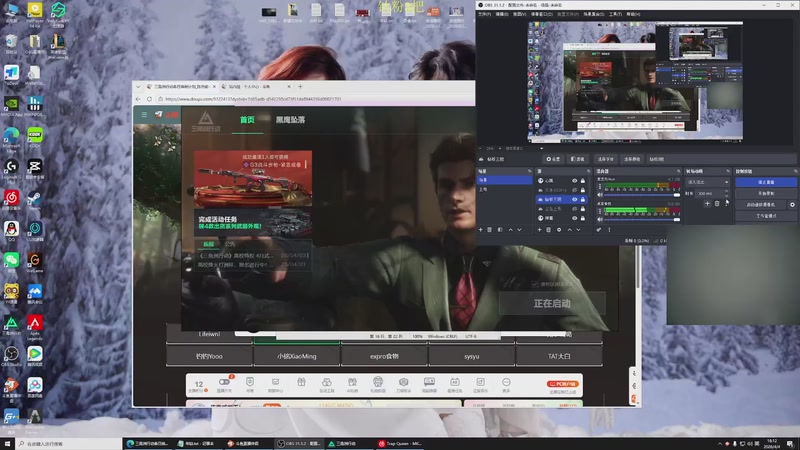The height and width of the screenshot is (450, 800).
Task: Open scene filters icon in Scenes toolbar
Action: (x=500, y=230)
